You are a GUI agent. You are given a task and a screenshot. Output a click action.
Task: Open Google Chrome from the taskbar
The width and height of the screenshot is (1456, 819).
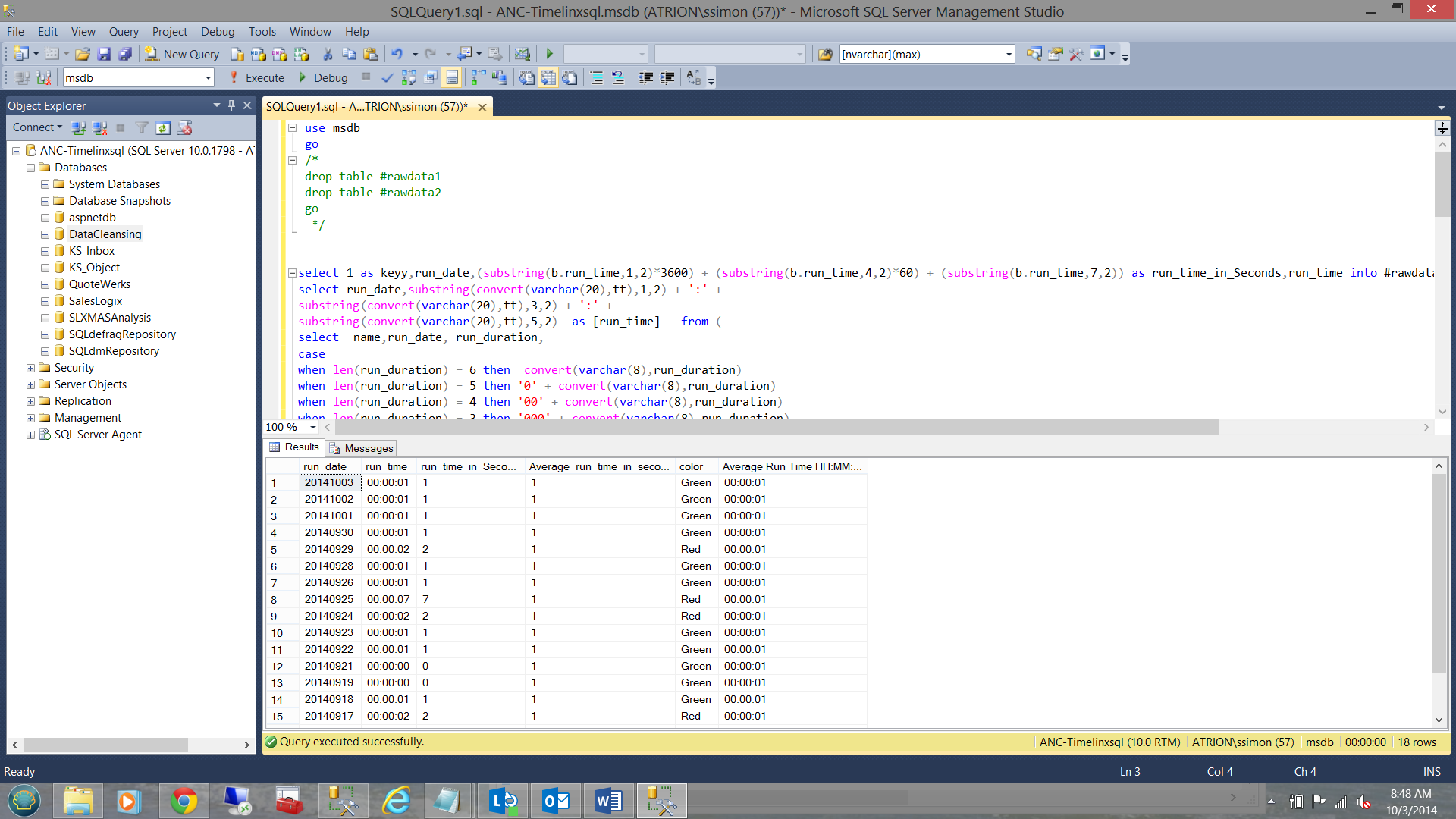click(x=184, y=801)
